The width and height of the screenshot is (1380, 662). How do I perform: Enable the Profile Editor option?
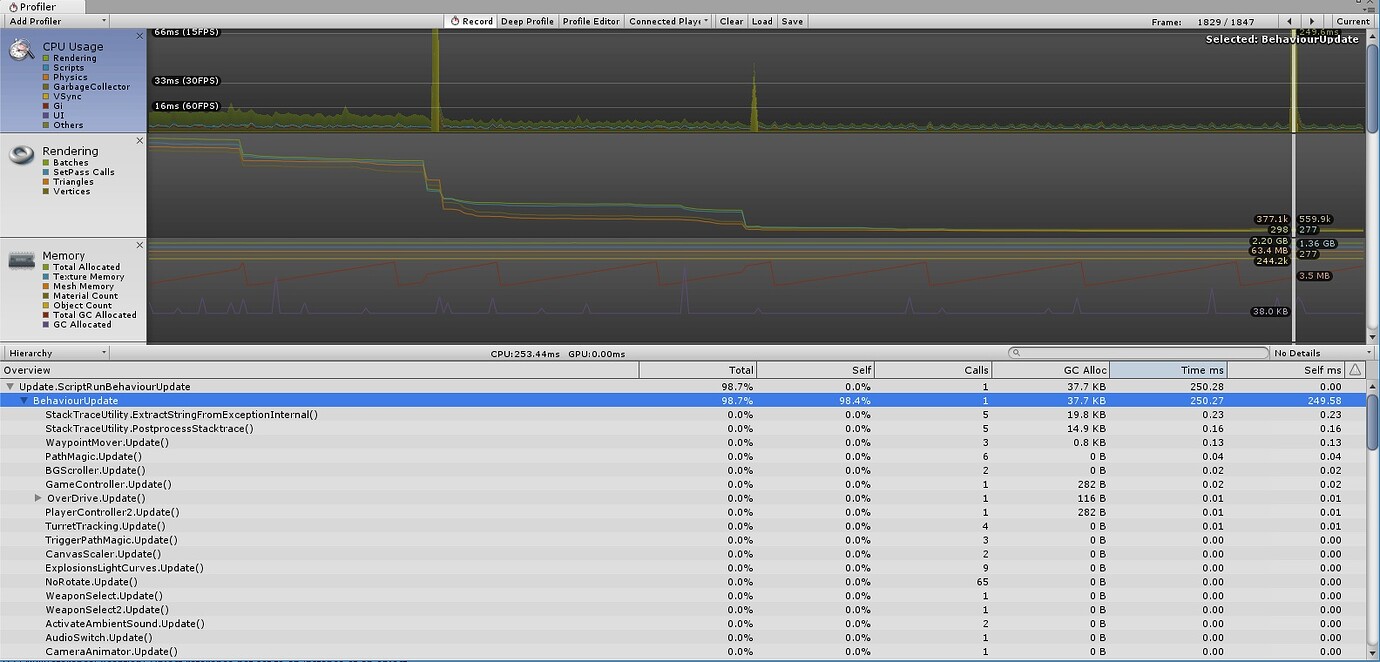590,20
